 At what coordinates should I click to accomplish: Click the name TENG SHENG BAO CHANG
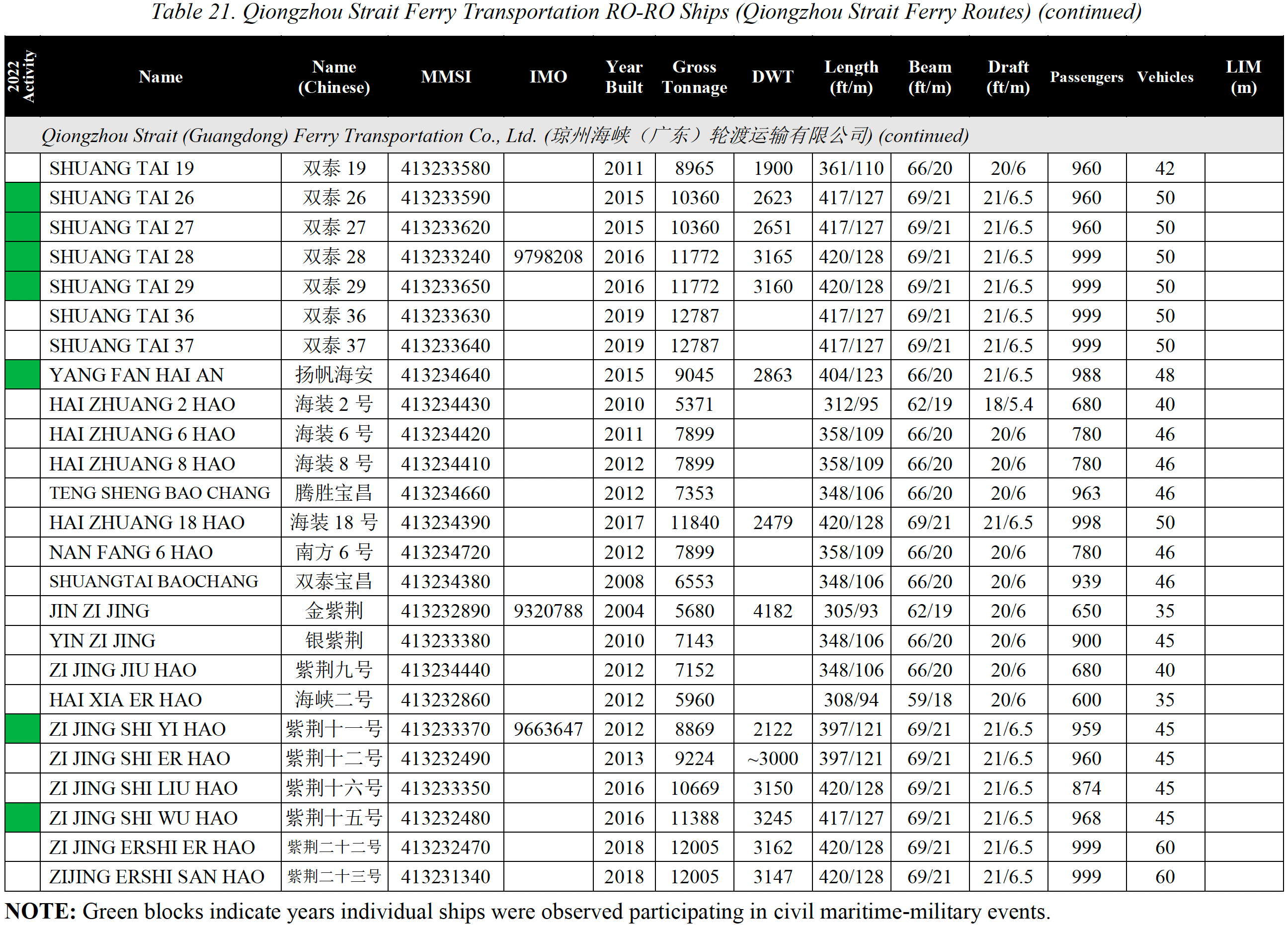pyautogui.click(x=160, y=493)
